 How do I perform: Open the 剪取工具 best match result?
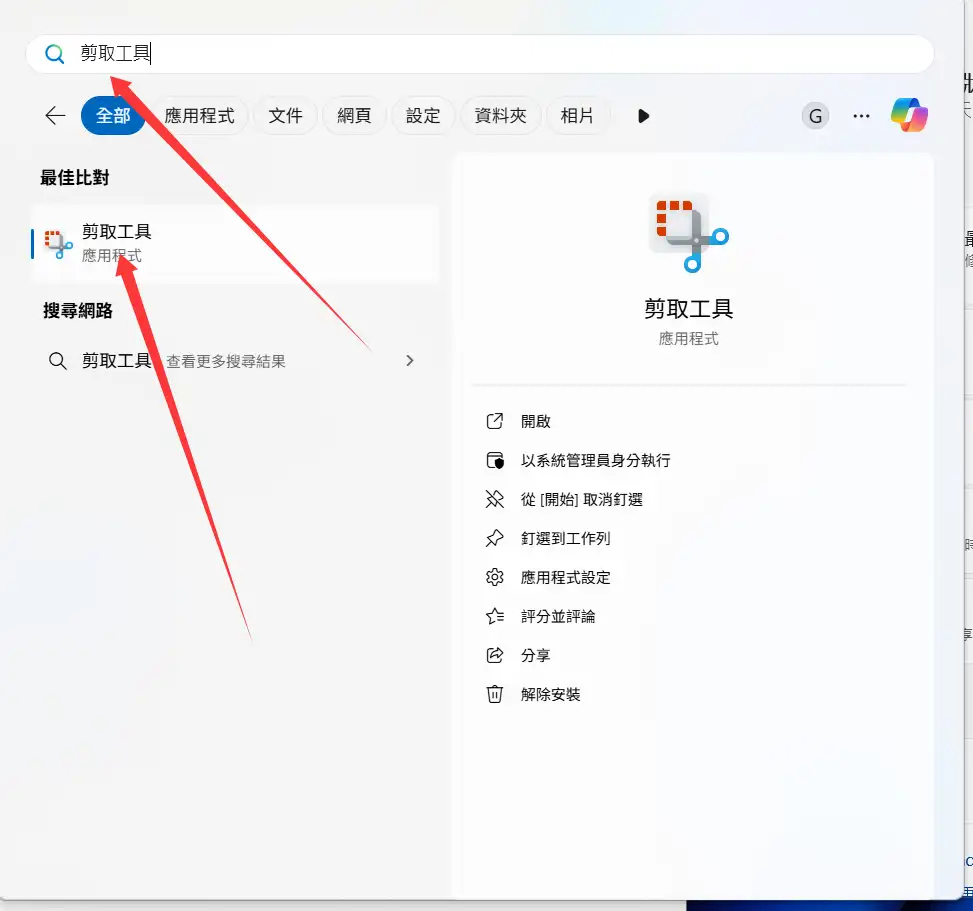[x=236, y=243]
